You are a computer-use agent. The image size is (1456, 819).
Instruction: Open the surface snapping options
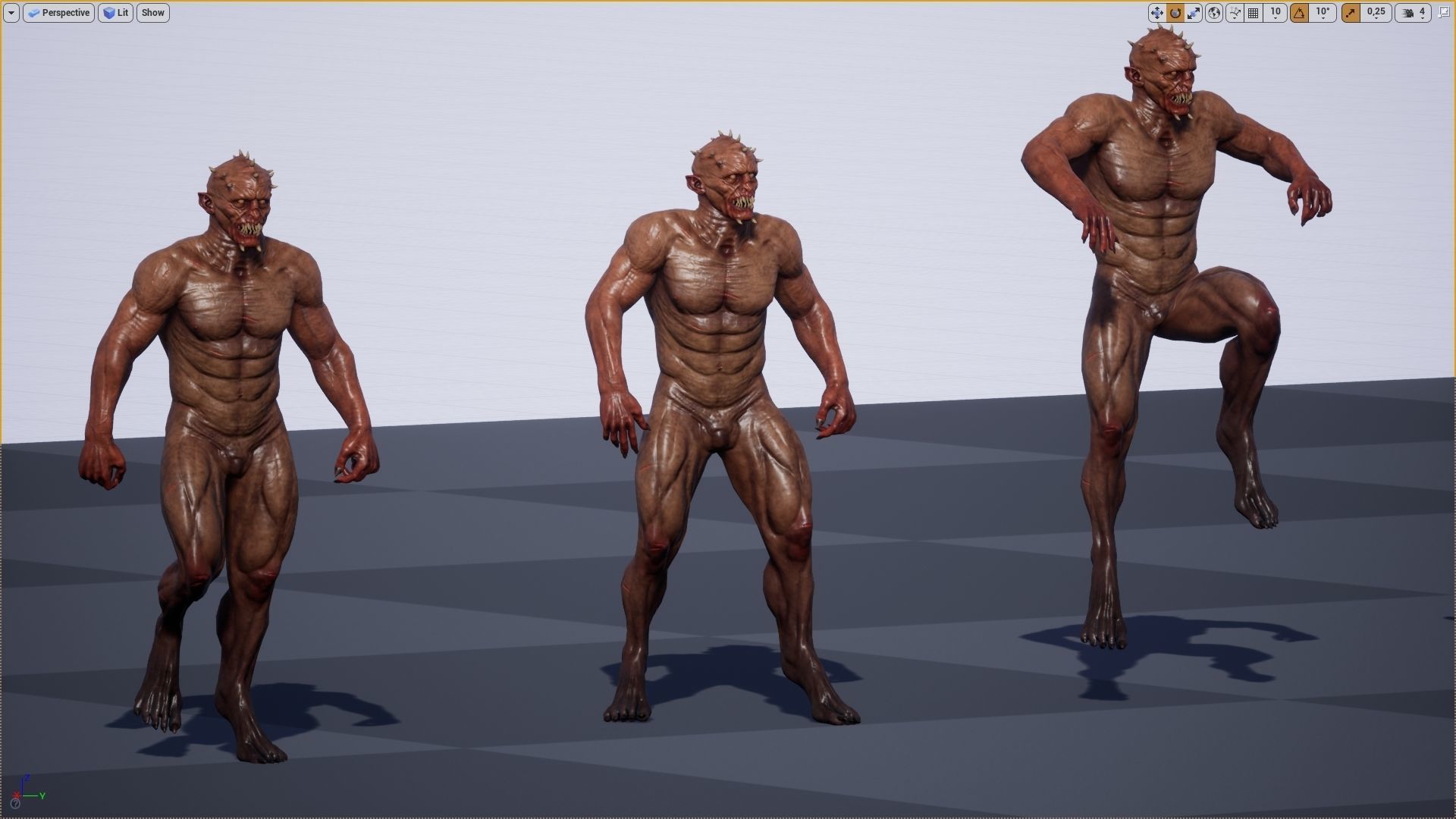[x=1235, y=13]
